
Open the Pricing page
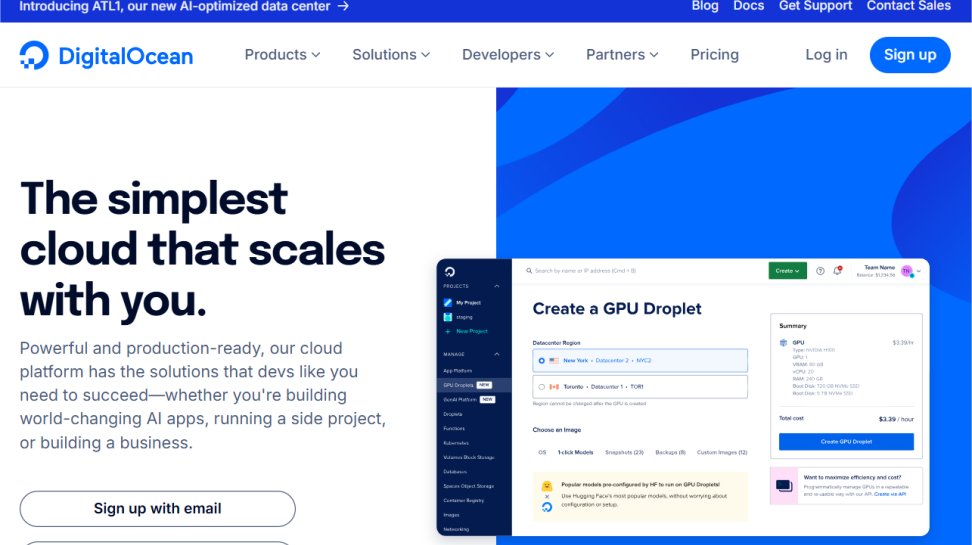[x=715, y=55]
